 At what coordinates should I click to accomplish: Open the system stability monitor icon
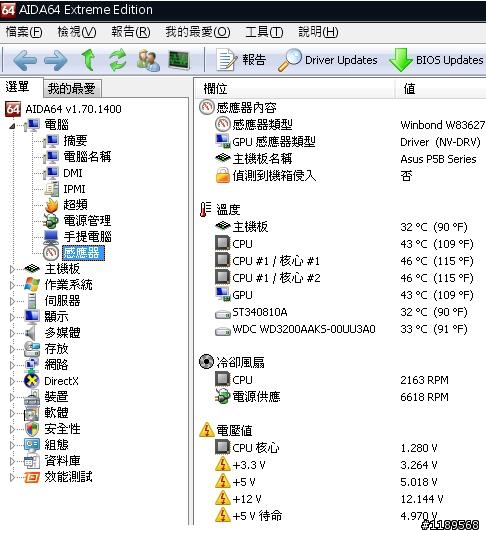pos(179,60)
